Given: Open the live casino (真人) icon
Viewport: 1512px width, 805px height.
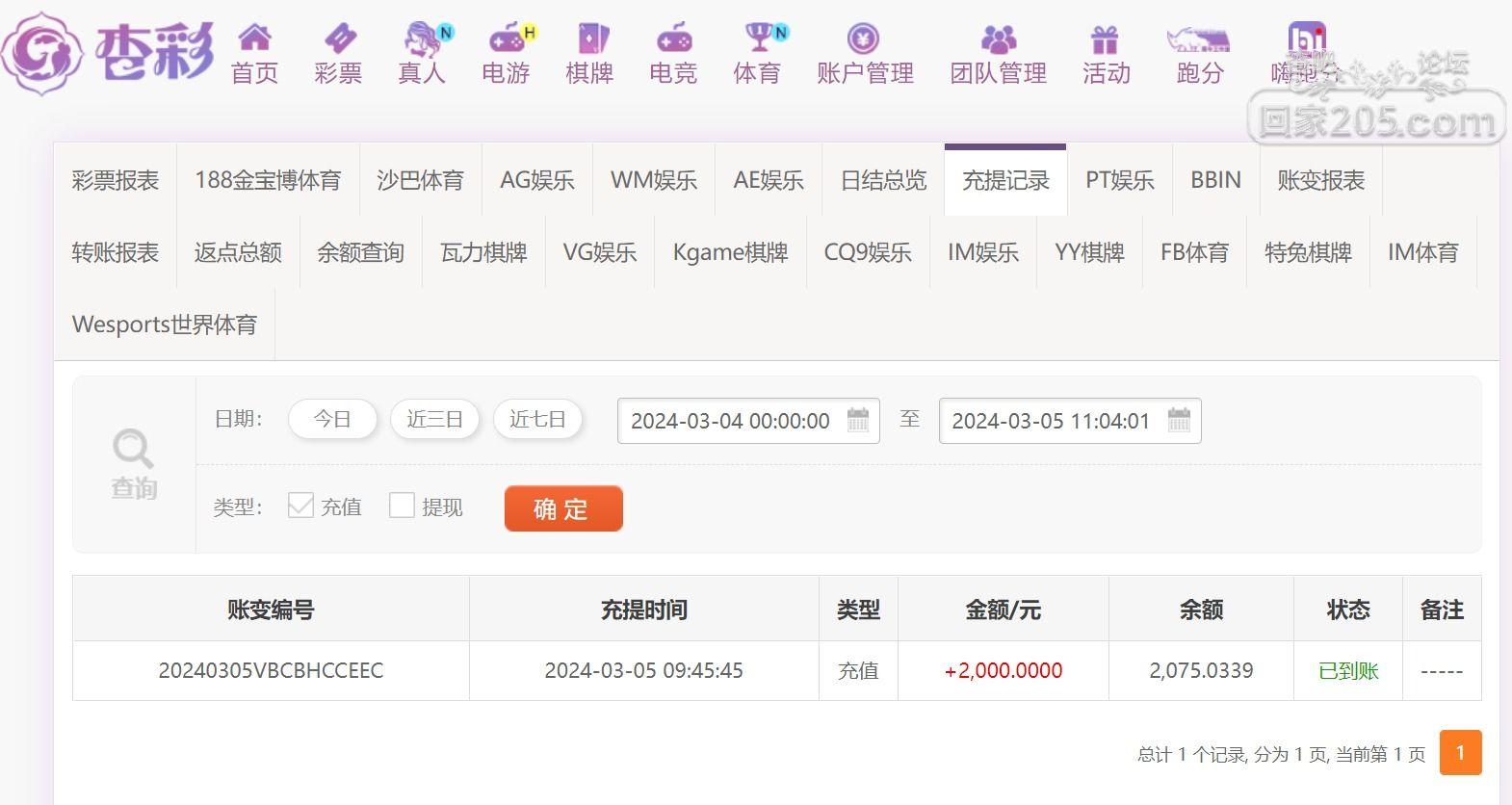Looking at the screenshot, I should click(422, 39).
